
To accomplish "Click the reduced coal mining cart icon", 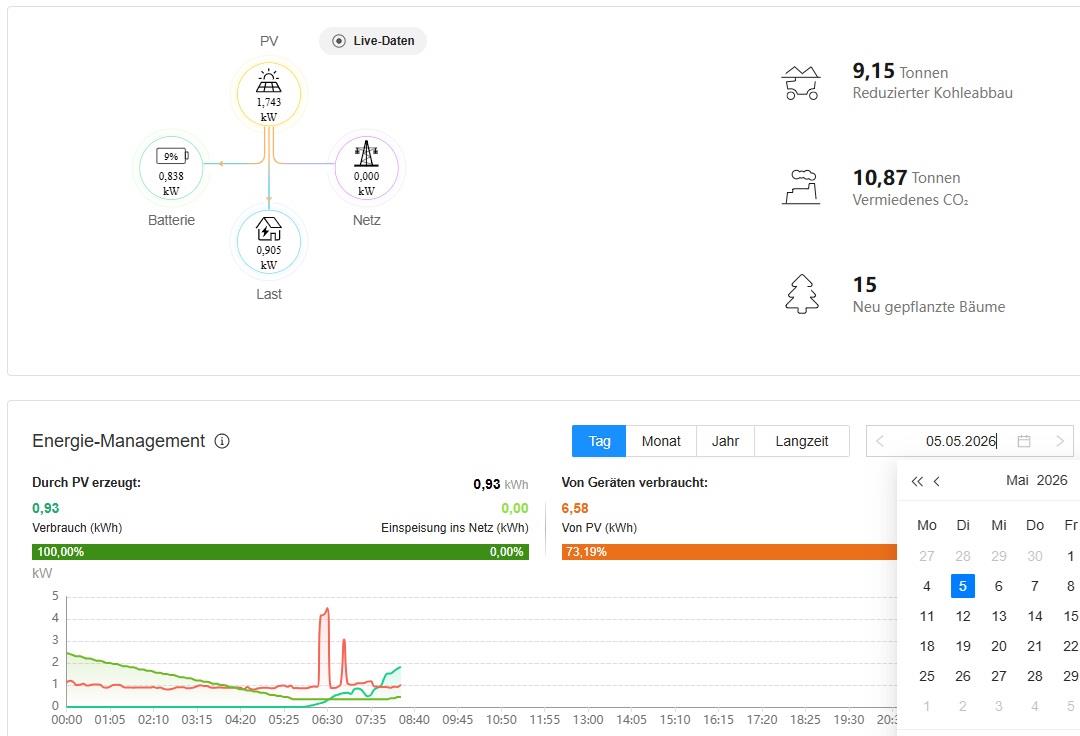I will (x=802, y=83).
